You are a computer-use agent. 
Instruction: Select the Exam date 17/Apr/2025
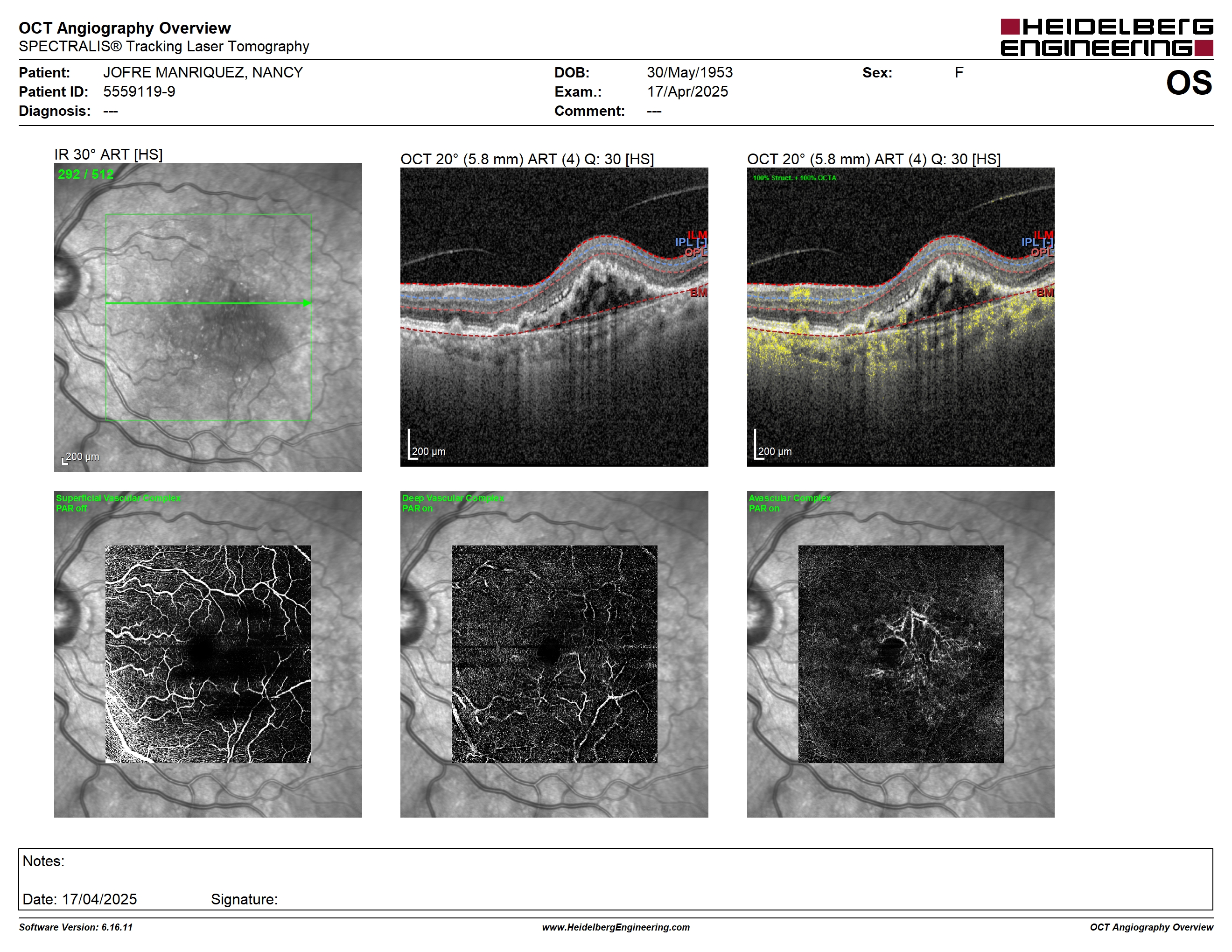(x=687, y=91)
